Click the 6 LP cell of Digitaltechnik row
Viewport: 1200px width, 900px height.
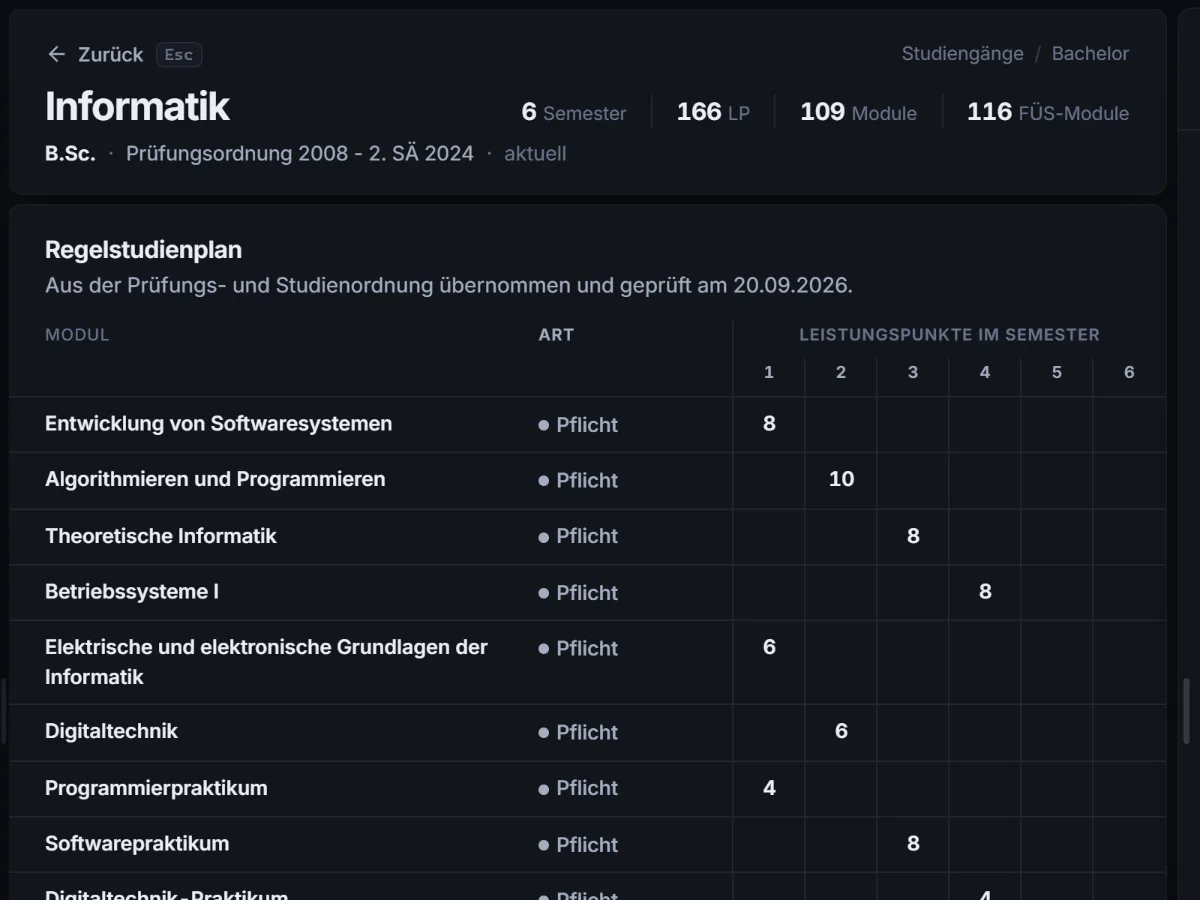click(841, 732)
